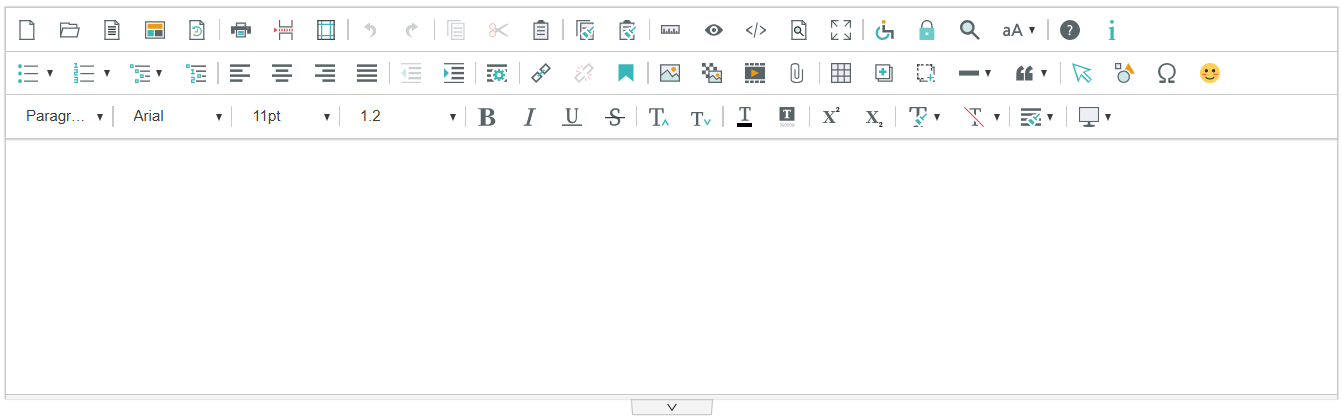Show the about info icon
This screenshot has height=420, width=1342.
click(1111, 30)
